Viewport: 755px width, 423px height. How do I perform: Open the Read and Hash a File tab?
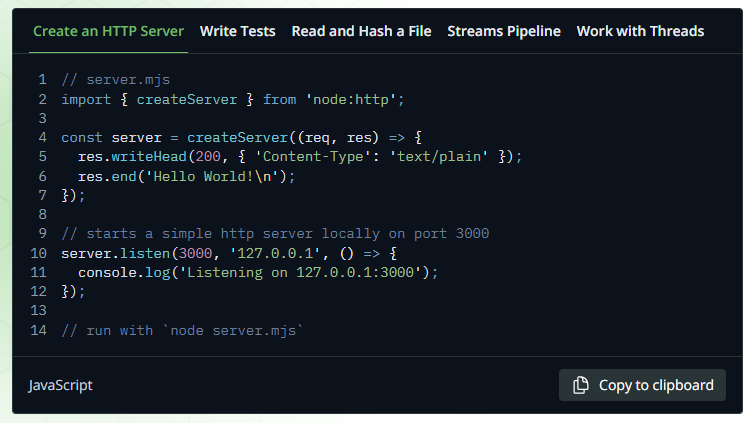[x=361, y=31]
